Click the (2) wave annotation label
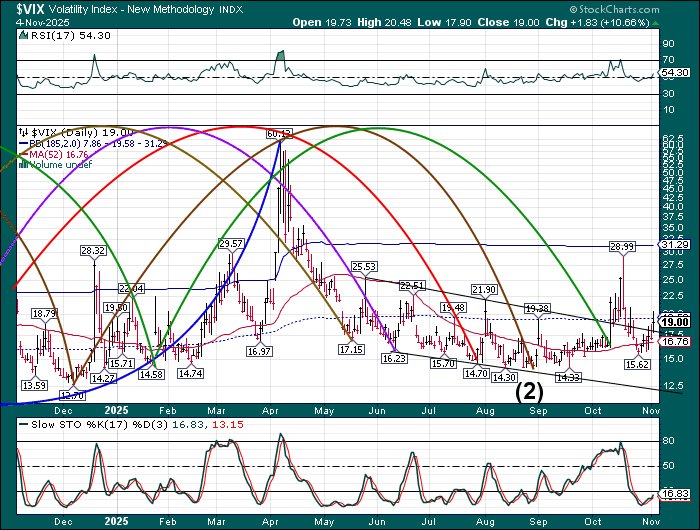Viewport: 700px width, 530px height. point(529,391)
